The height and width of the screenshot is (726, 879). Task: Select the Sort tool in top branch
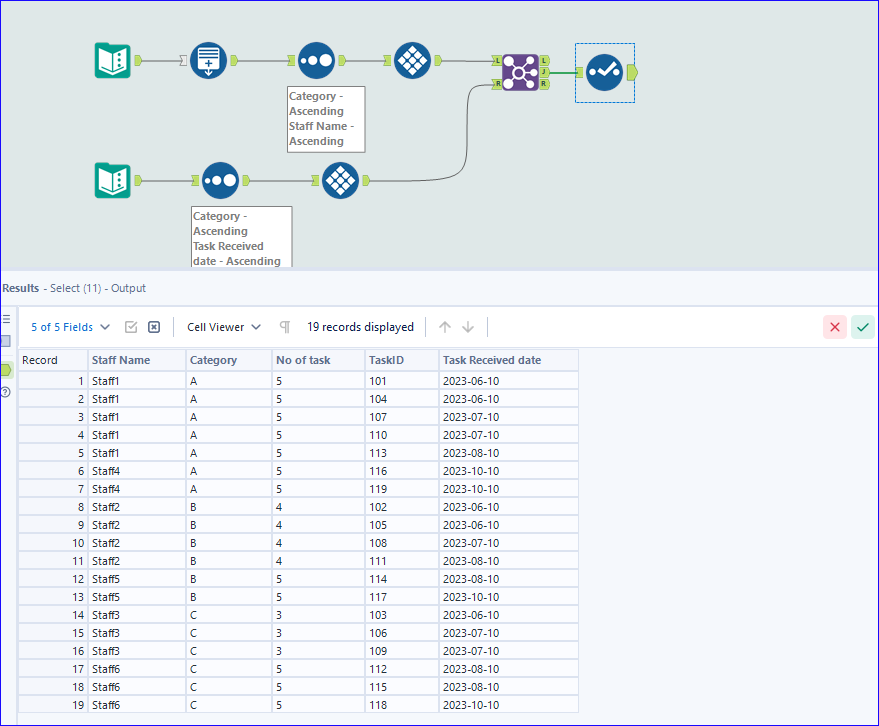coord(316,61)
